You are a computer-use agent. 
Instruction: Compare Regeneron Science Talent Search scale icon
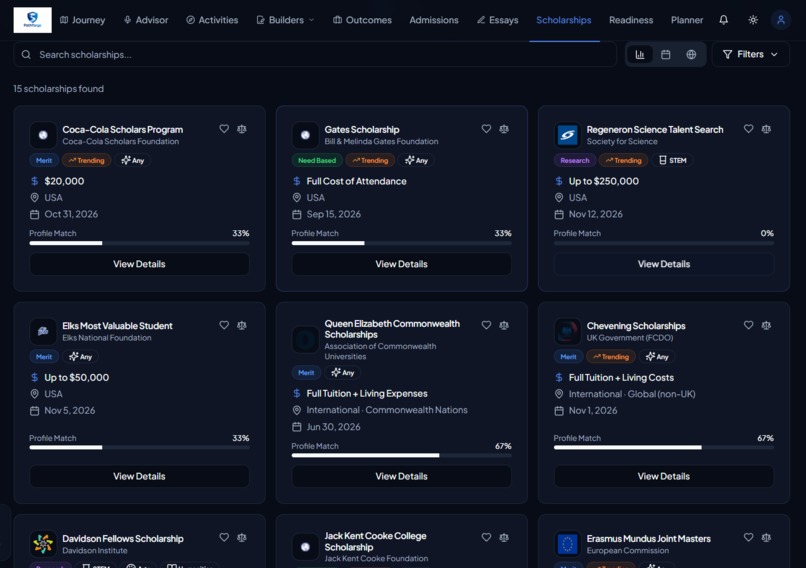pyautogui.click(x=766, y=129)
